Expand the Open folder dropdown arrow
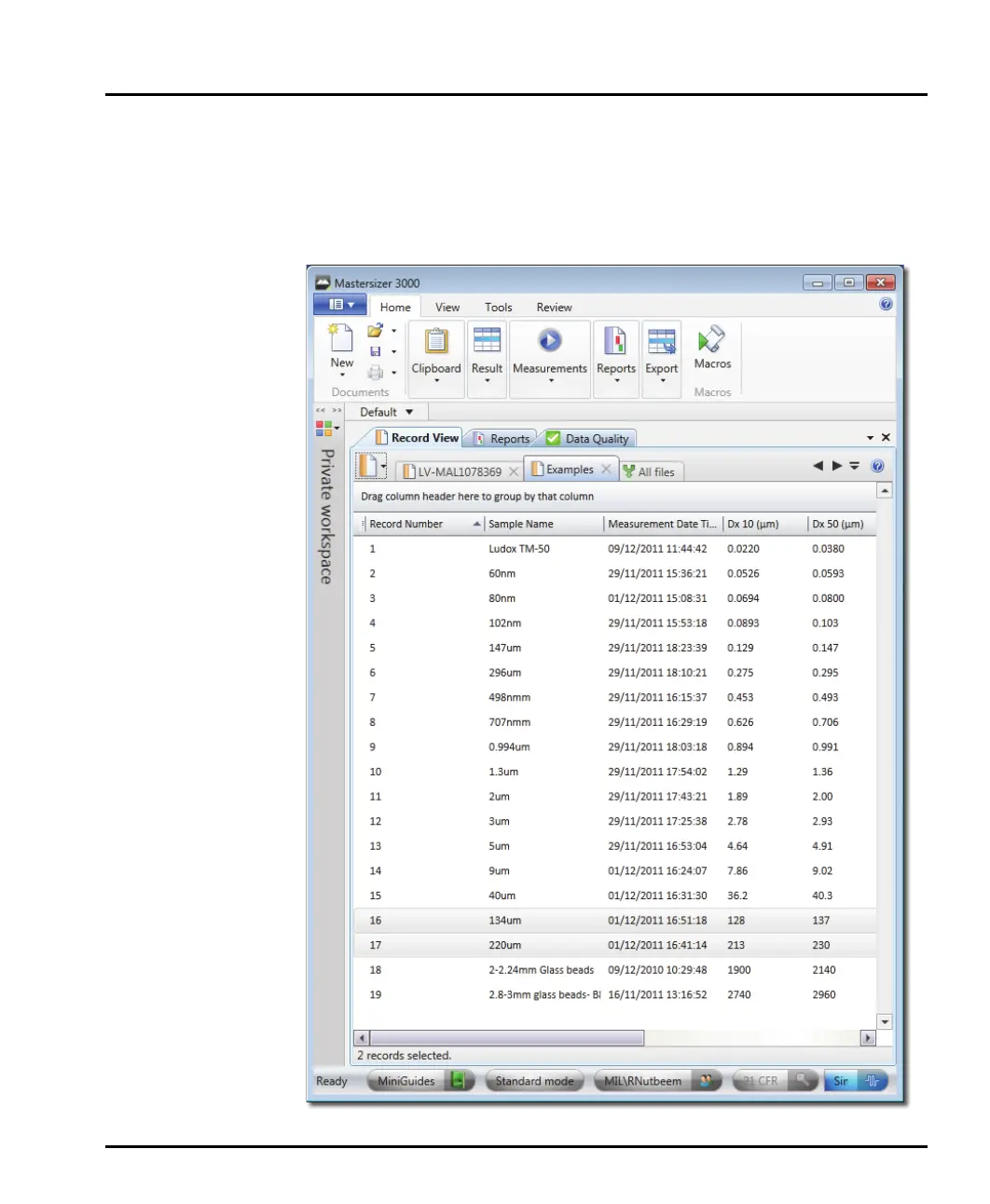Viewport: 990px width, 1204px height. click(393, 331)
